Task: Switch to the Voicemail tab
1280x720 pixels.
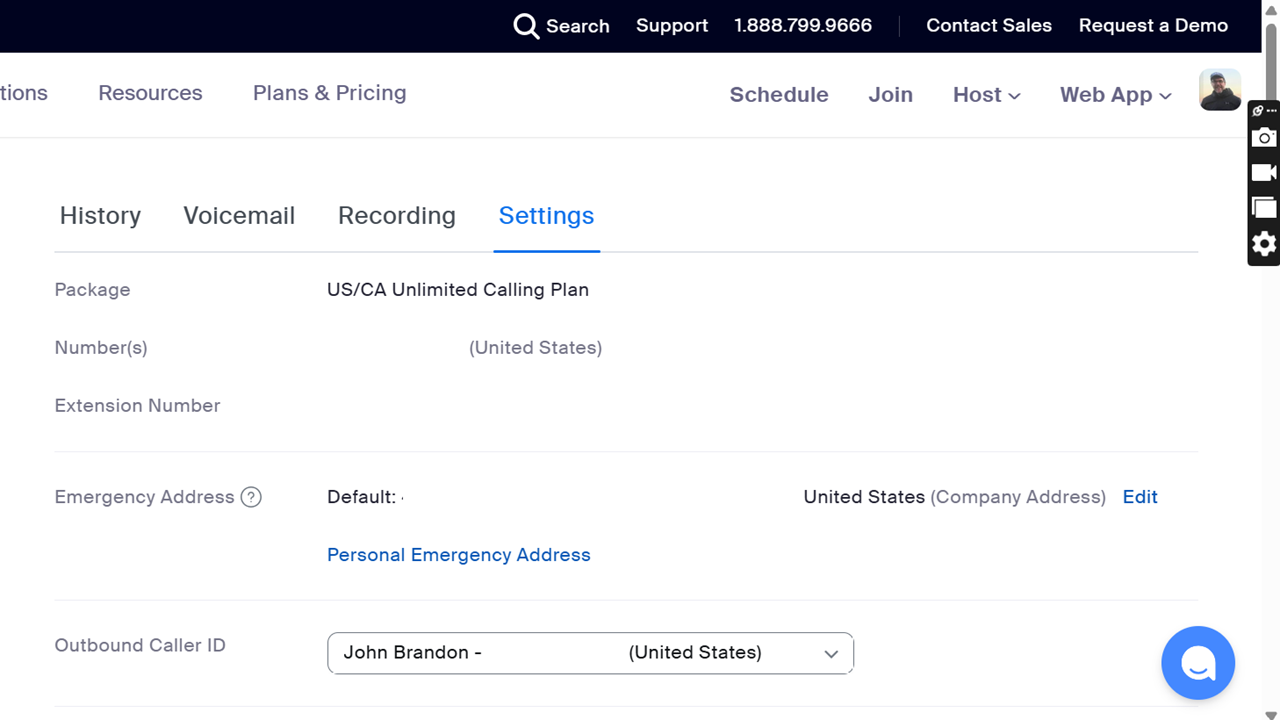Action: click(239, 216)
